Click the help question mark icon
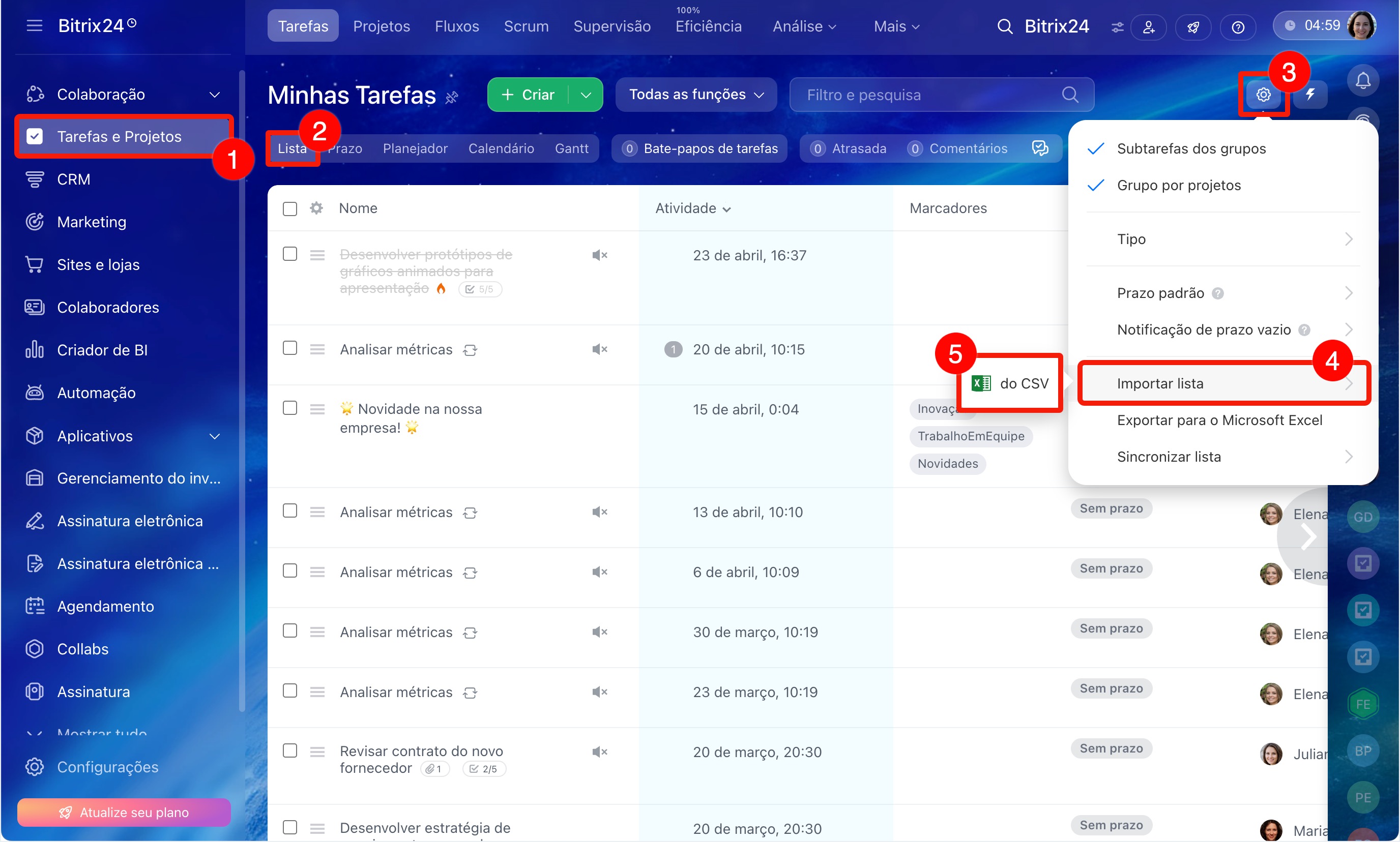The width and height of the screenshot is (1400, 842). click(x=1238, y=26)
